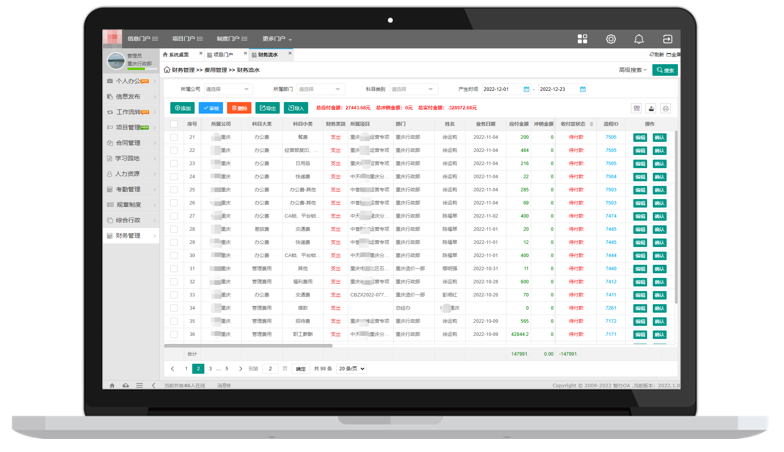Check the checkbox for row 21
Image resolution: width=784 pixels, height=452 pixels.
tap(174, 137)
